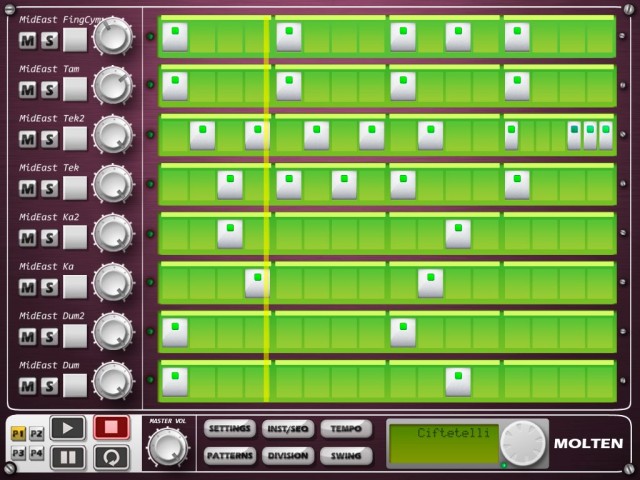Solo the MidEast Ka2 track
640x480 pixels.
tap(49, 238)
